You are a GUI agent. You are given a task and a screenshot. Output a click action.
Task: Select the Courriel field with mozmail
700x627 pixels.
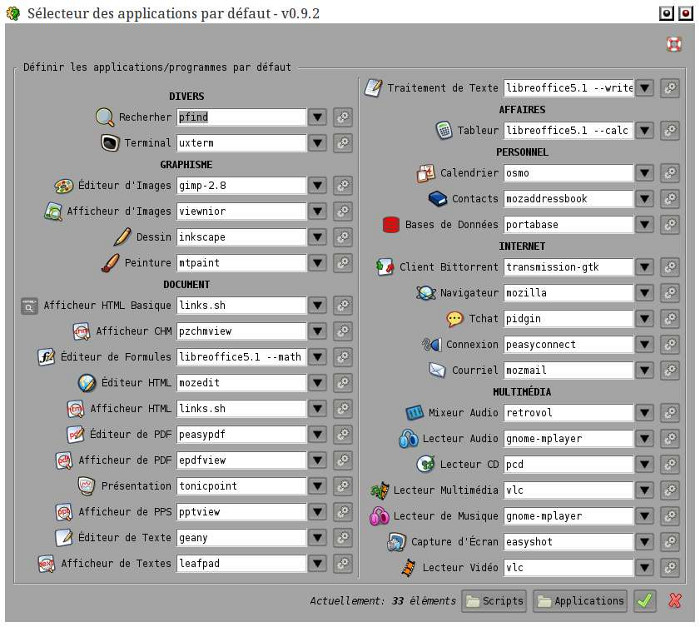(x=568, y=370)
